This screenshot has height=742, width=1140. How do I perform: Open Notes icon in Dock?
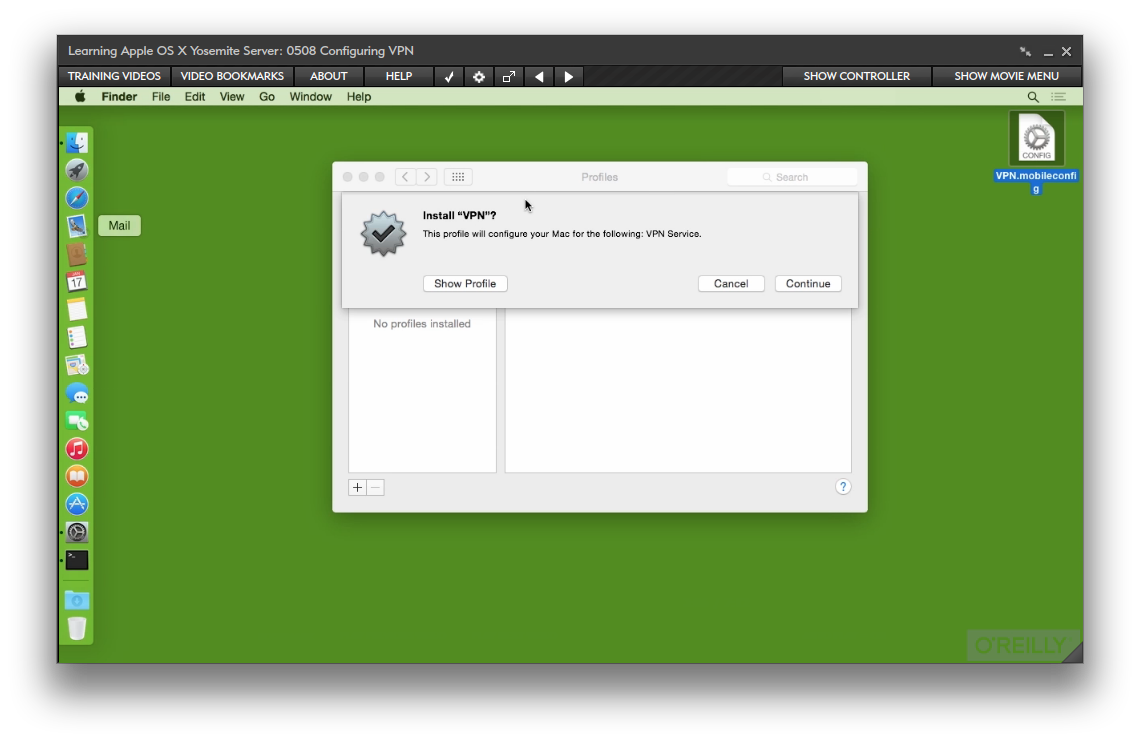(x=77, y=310)
